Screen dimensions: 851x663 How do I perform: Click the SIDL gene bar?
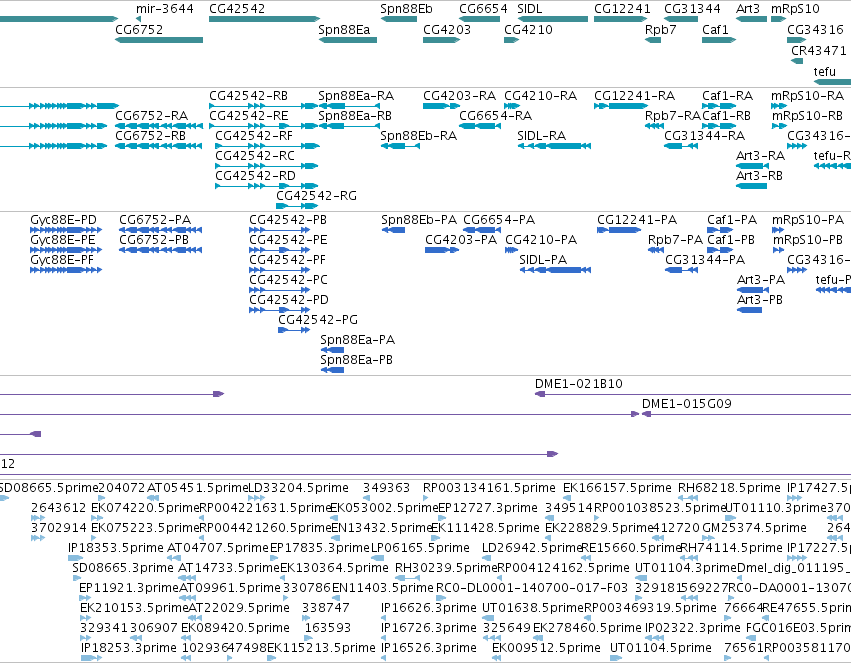[x=552, y=19]
